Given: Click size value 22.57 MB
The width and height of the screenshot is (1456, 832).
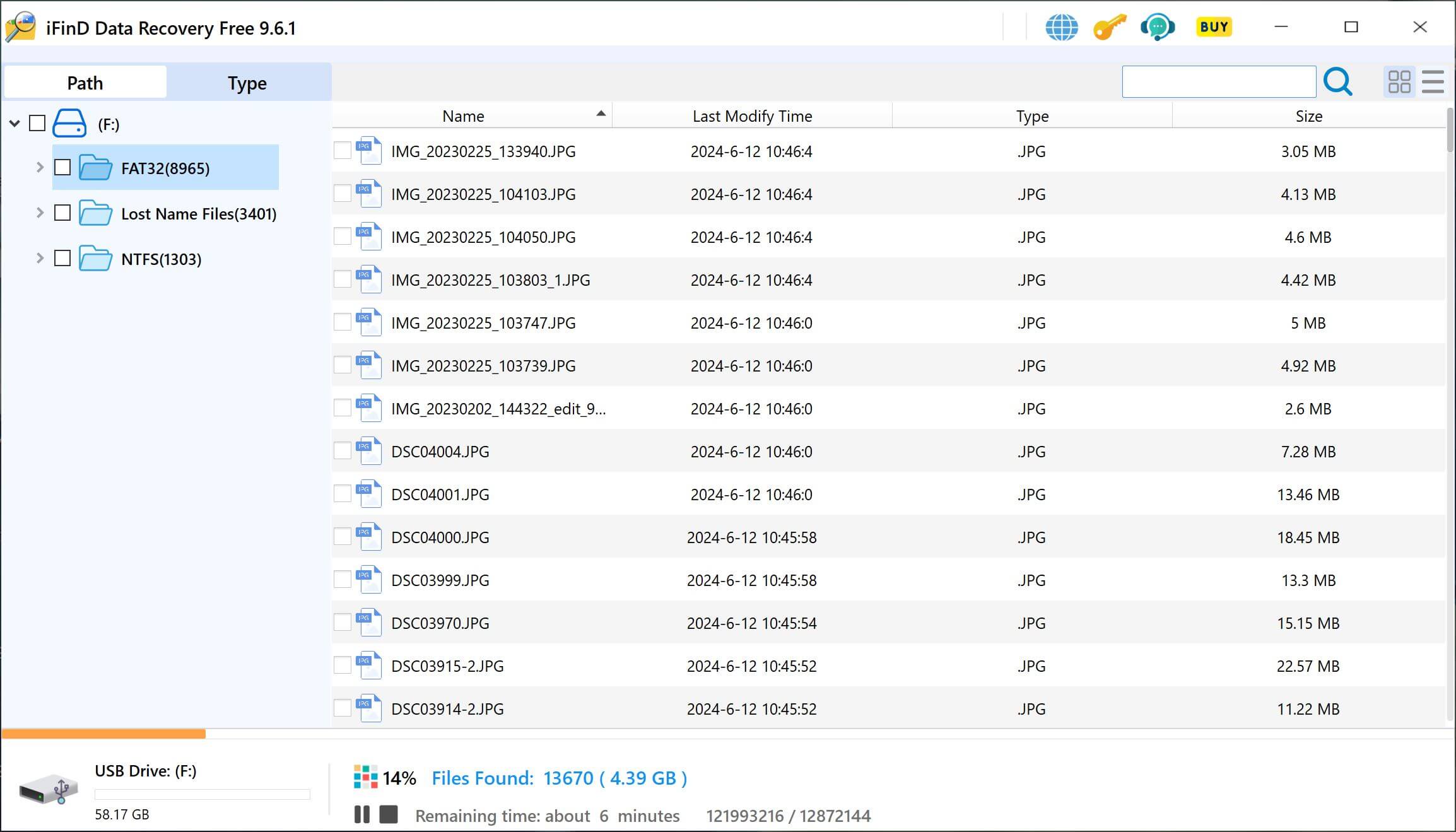Looking at the screenshot, I should 1308,666.
